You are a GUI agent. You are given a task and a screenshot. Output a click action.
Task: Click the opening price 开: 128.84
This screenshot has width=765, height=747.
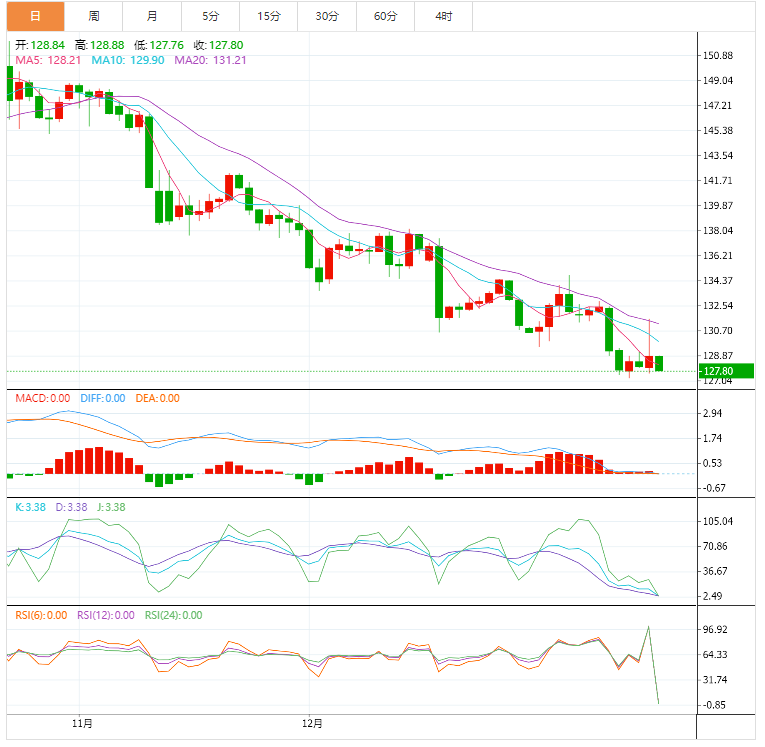(40, 45)
